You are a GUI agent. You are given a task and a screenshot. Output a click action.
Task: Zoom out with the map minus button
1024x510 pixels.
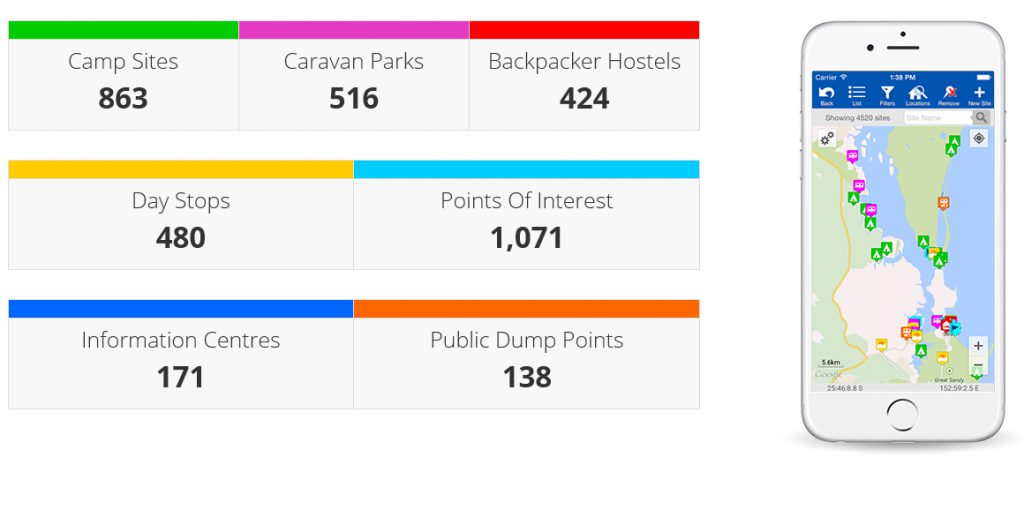tap(978, 365)
